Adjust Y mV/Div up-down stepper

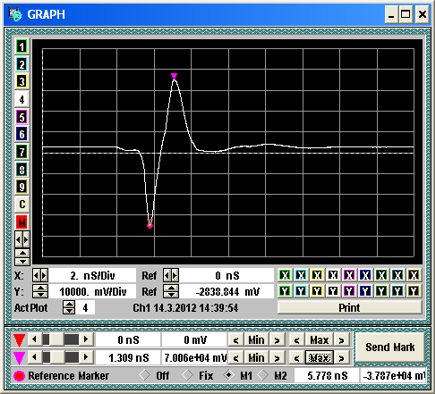(x=40, y=291)
